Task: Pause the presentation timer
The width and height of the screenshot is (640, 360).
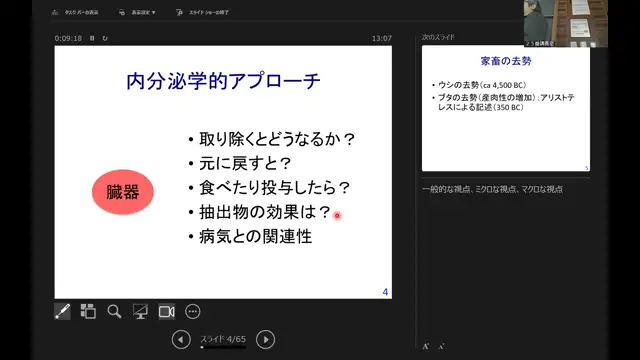Action: (92, 38)
